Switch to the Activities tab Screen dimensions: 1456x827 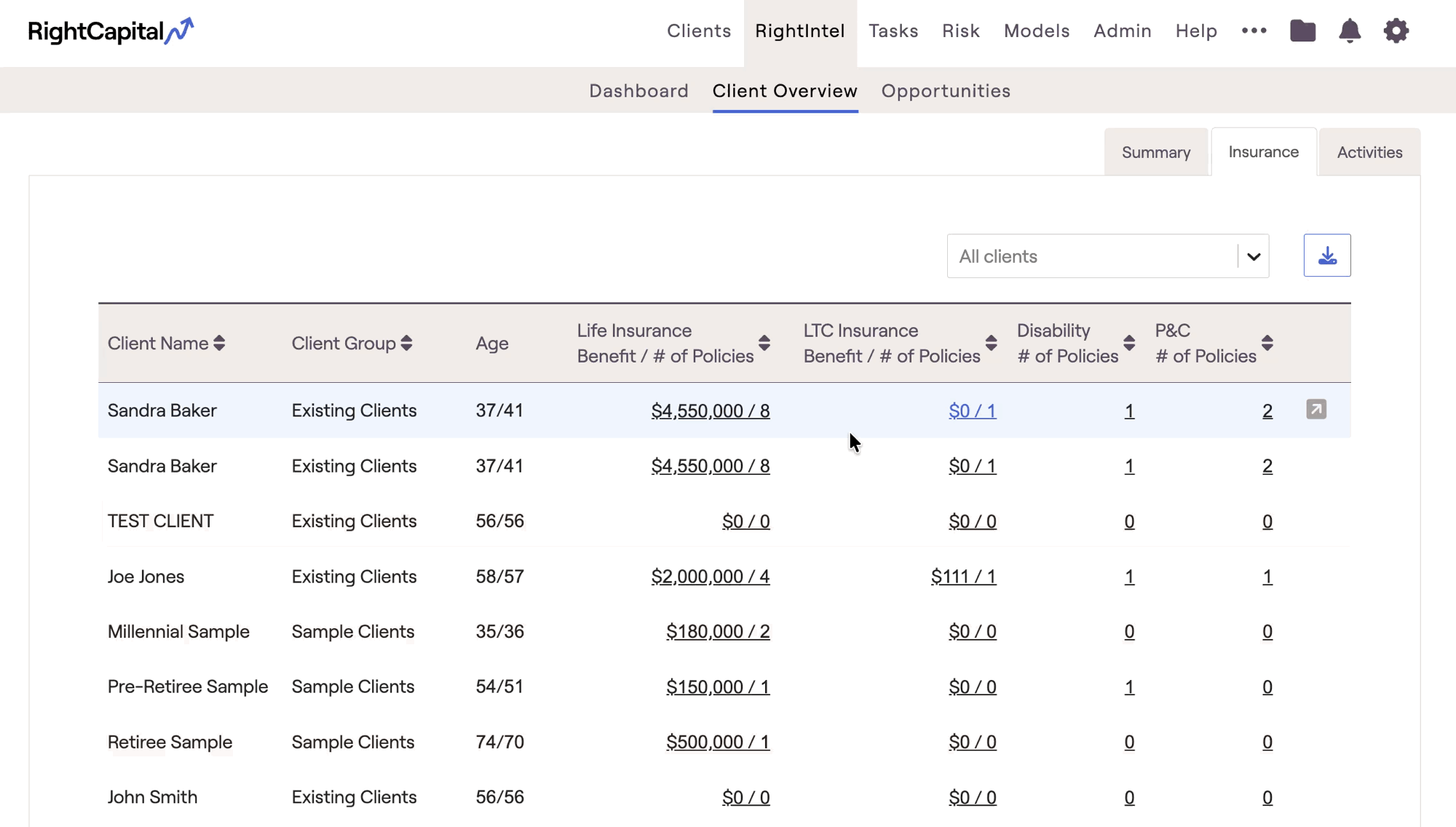[1369, 152]
